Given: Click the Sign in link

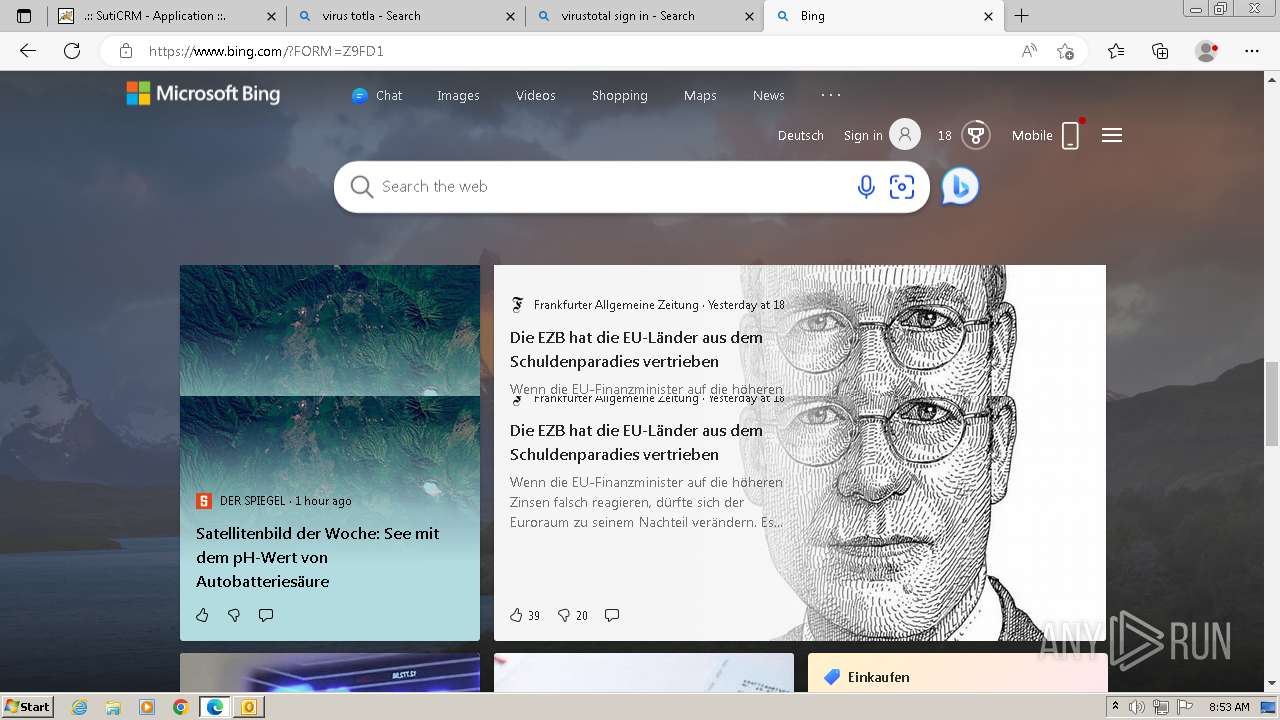Looking at the screenshot, I should click(x=863, y=135).
